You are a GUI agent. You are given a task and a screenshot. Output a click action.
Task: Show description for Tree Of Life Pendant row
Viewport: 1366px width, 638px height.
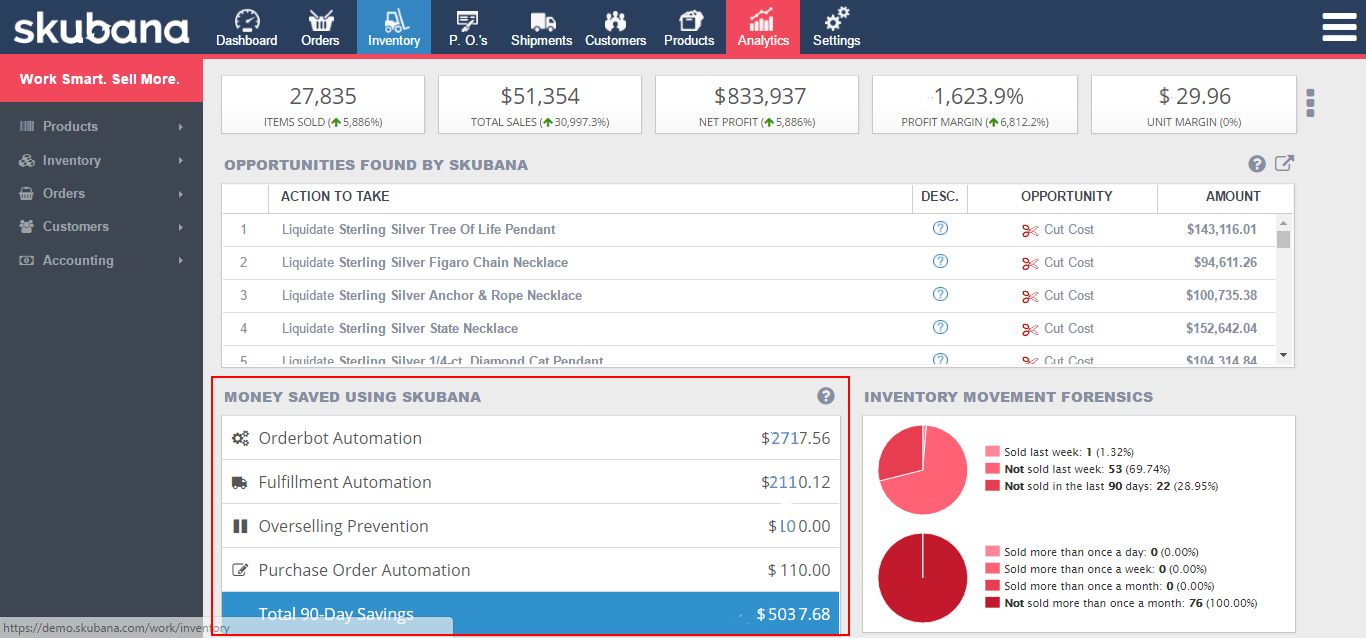click(x=940, y=228)
